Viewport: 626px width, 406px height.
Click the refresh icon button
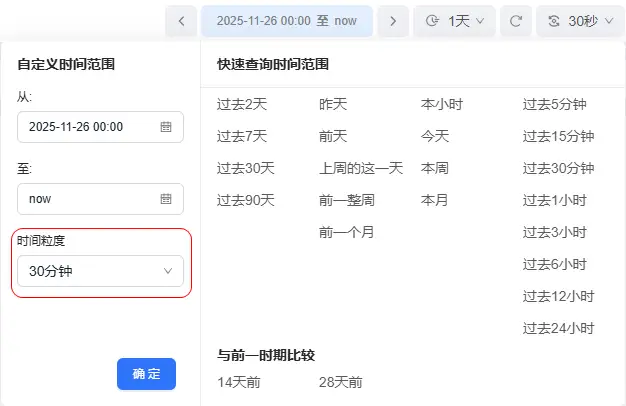516,21
